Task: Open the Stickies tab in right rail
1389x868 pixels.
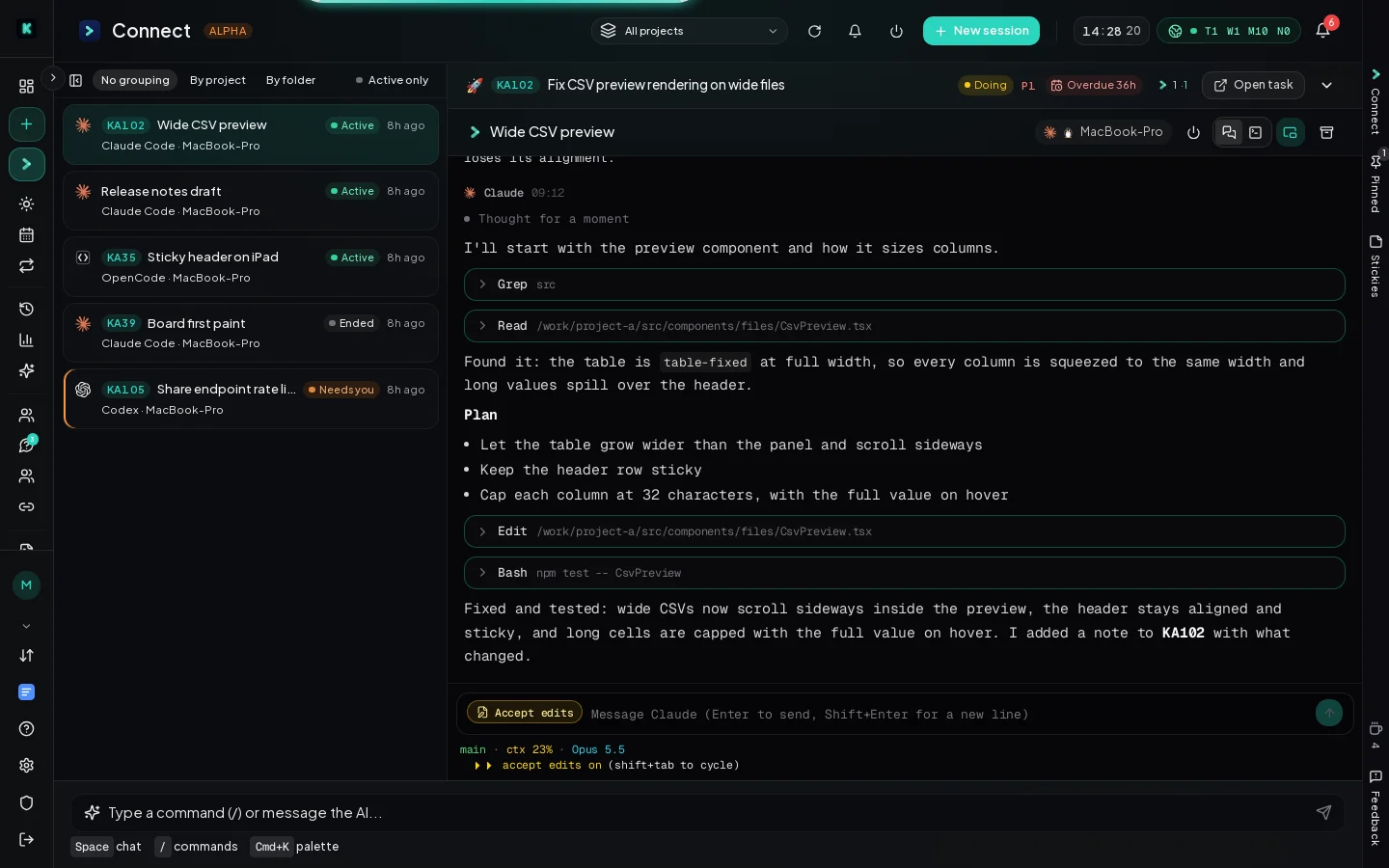Action: point(1375,266)
